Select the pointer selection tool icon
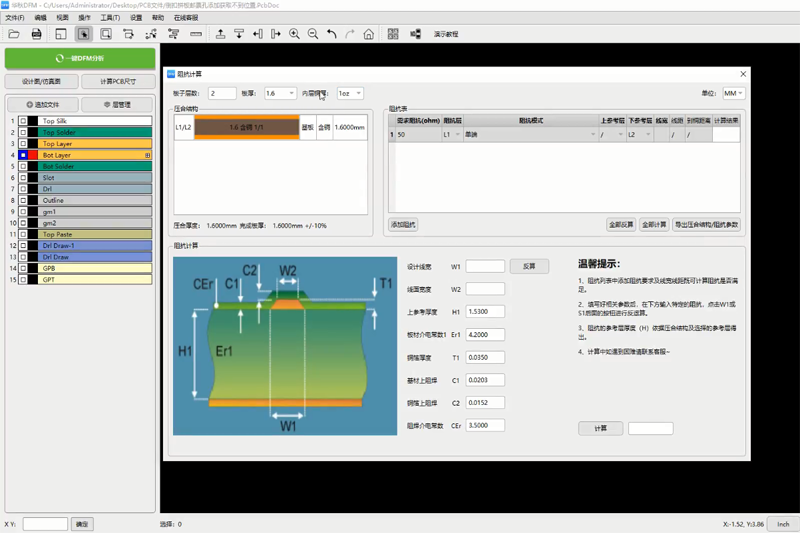This screenshot has width=800, height=533. point(84,34)
